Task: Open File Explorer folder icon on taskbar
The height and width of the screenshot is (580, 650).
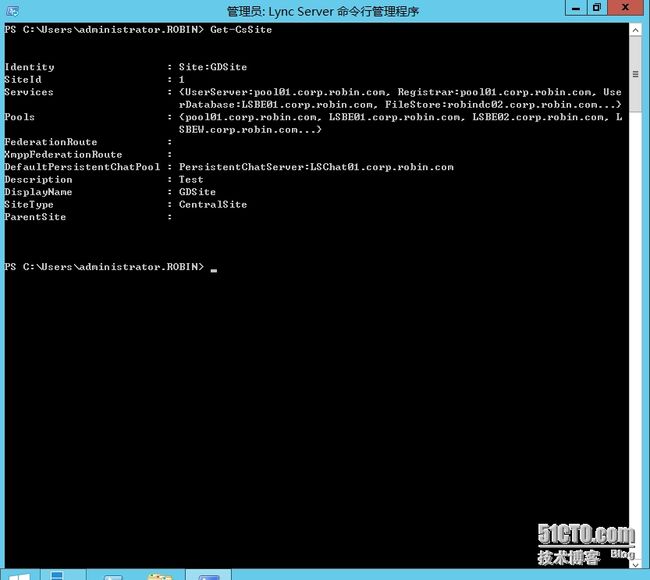Action: (160, 576)
